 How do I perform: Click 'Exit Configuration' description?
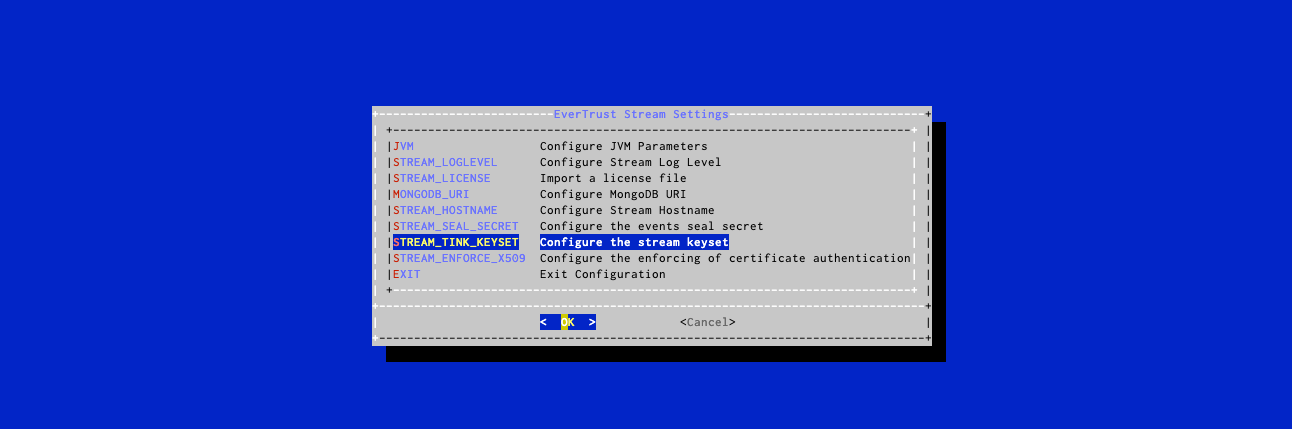pos(603,274)
